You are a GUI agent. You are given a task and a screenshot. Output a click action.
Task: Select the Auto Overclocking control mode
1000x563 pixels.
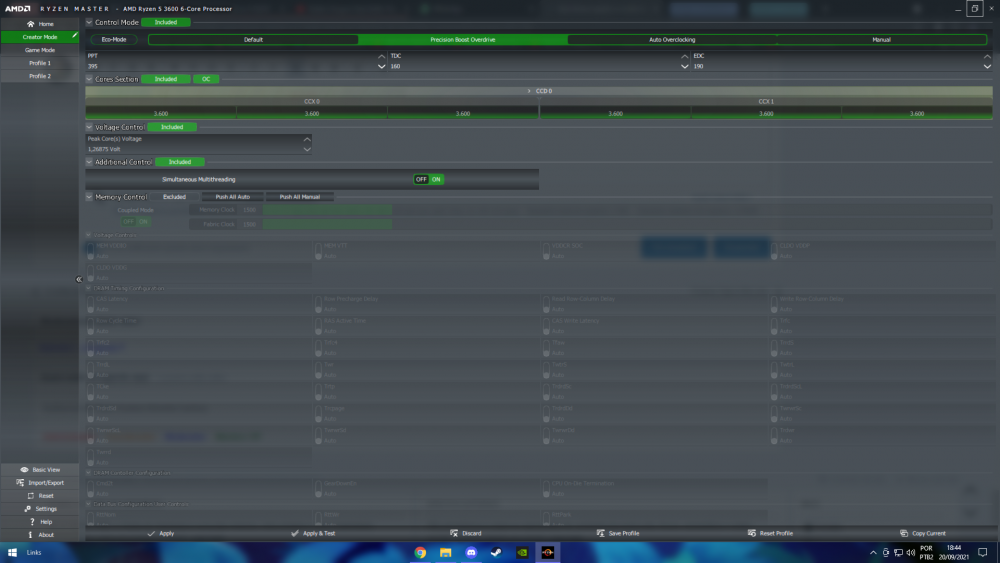coord(671,40)
